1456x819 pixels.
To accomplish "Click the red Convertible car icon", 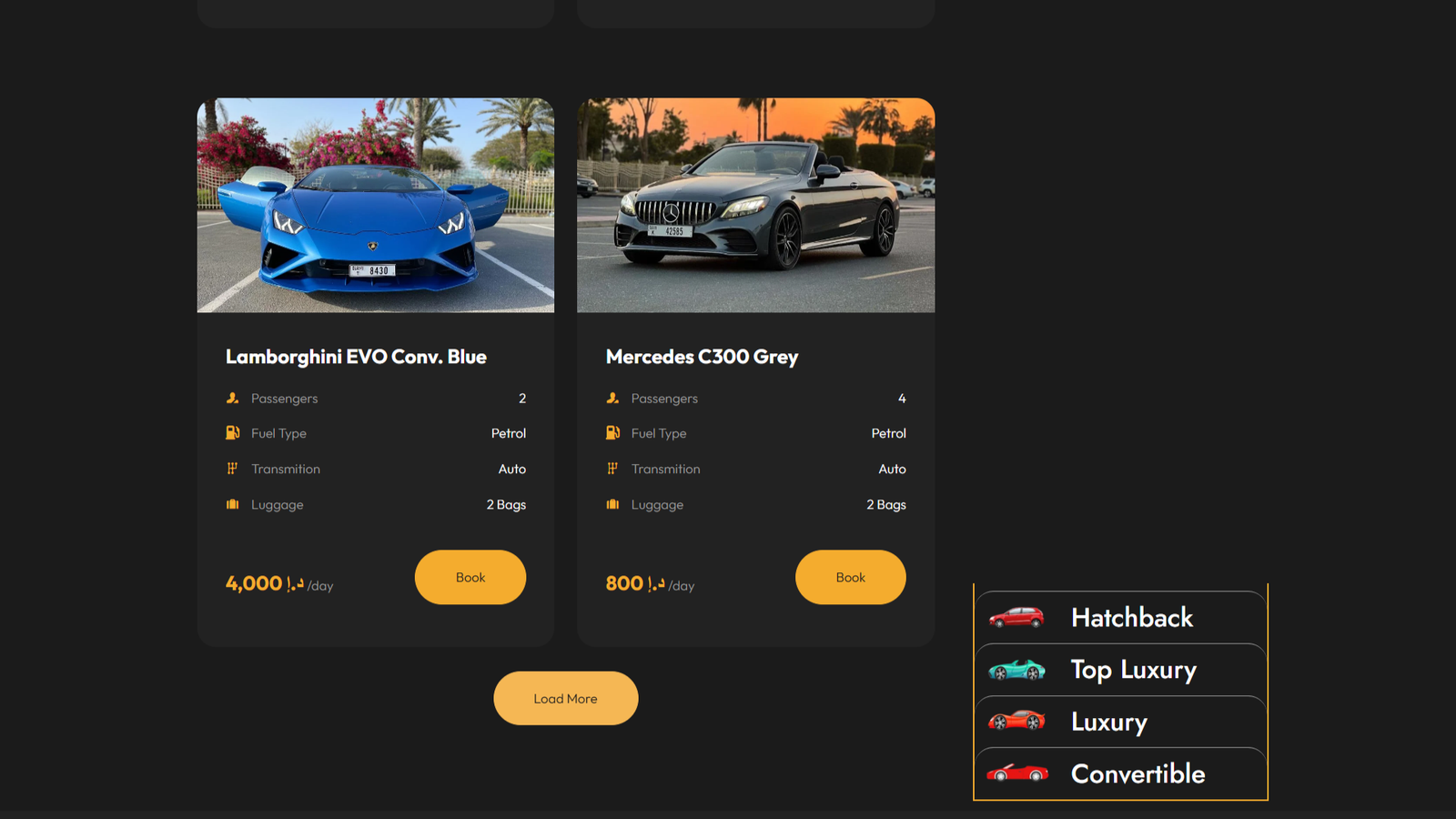I will pyautogui.click(x=1017, y=773).
